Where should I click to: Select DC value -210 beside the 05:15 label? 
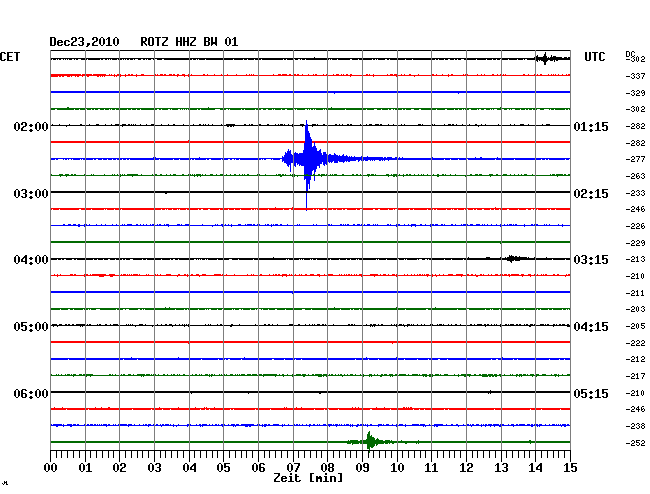coord(635,393)
